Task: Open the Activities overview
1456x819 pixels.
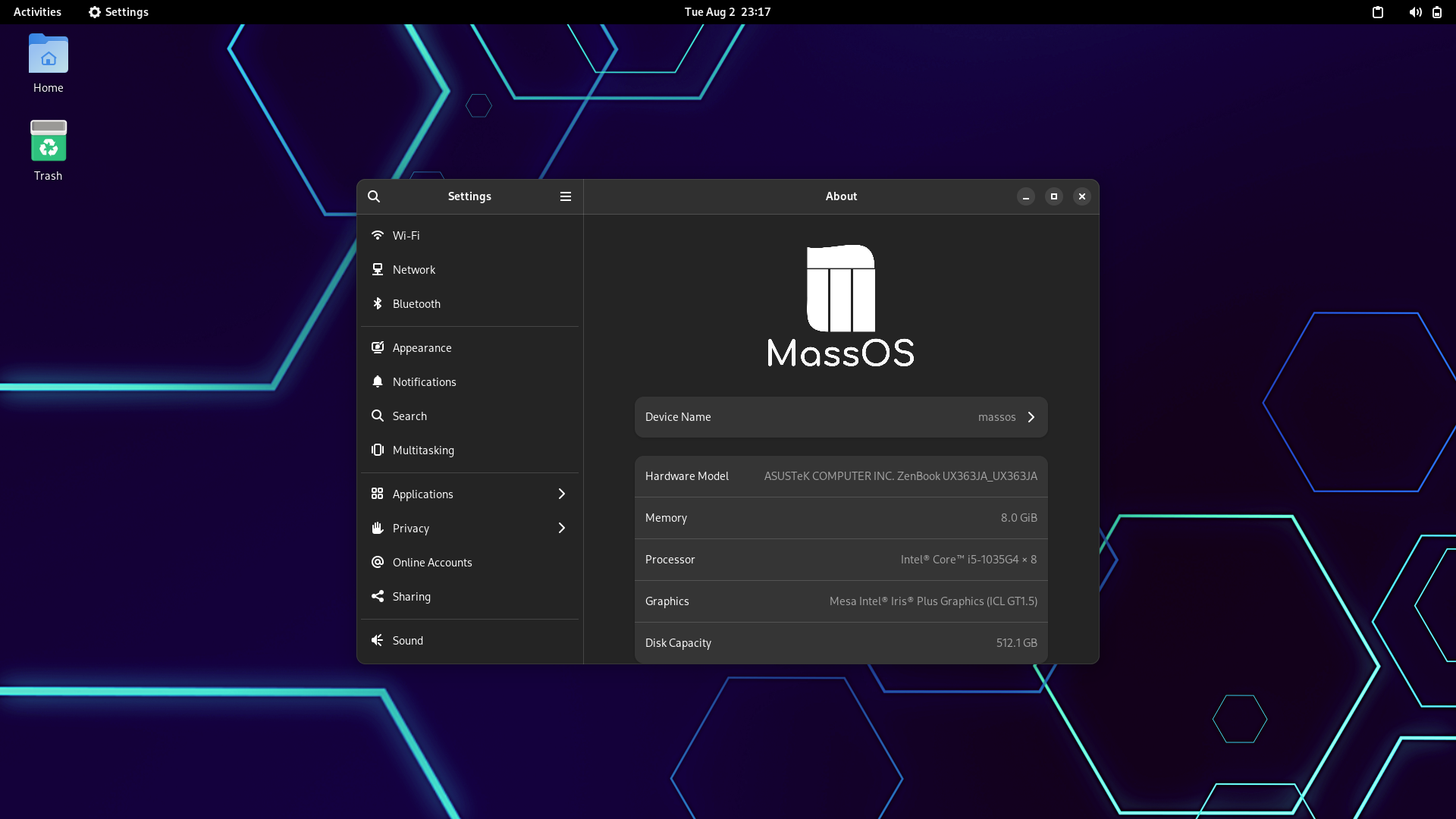Action: click(x=37, y=12)
